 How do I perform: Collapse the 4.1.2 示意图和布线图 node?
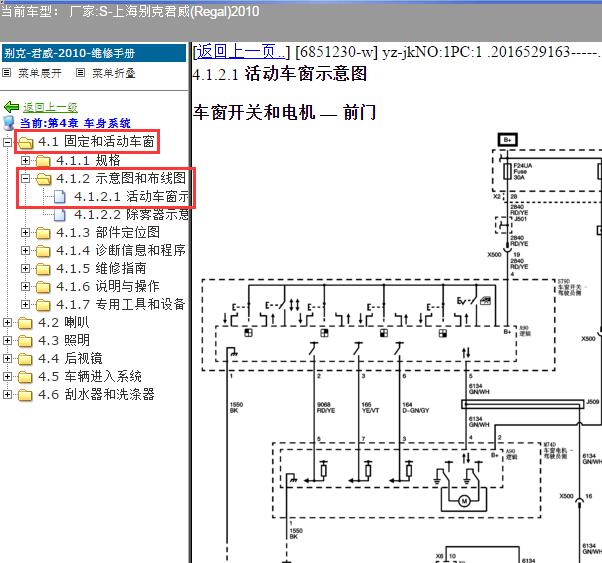(25, 178)
